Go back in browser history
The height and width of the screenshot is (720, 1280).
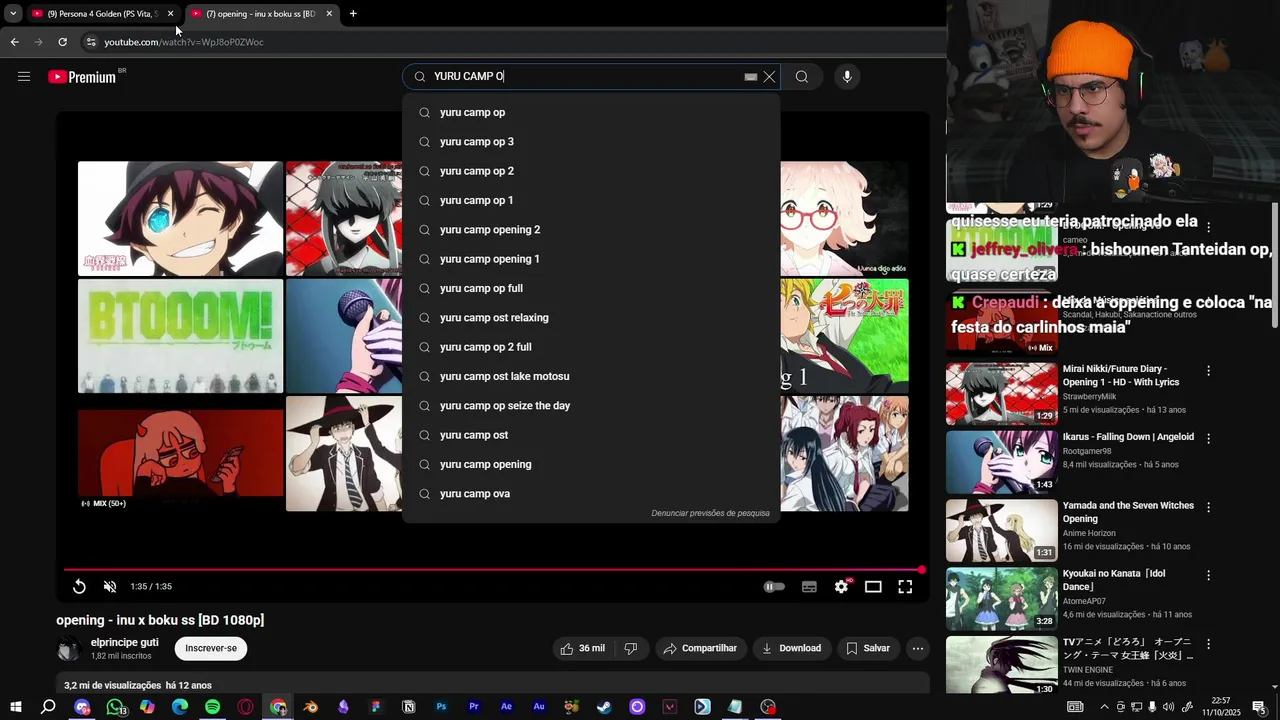coord(14,42)
